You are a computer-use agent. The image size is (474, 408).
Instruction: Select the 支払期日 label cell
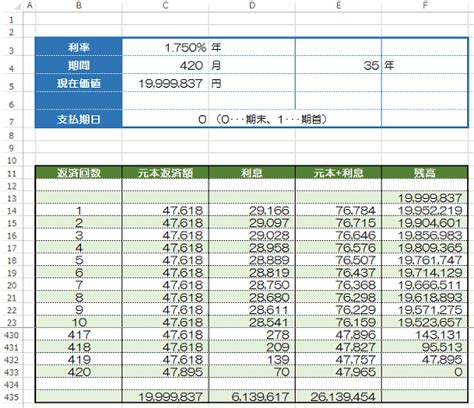pyautogui.click(x=79, y=119)
